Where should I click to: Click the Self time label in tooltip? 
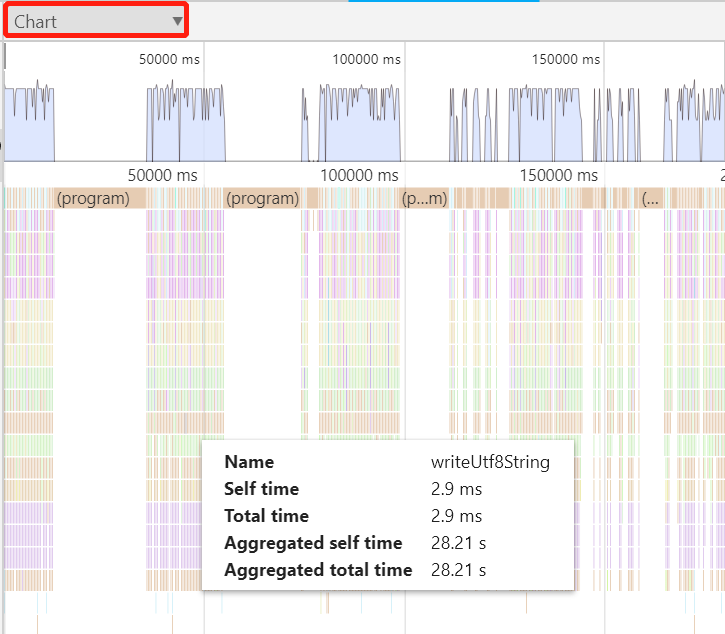click(x=261, y=489)
